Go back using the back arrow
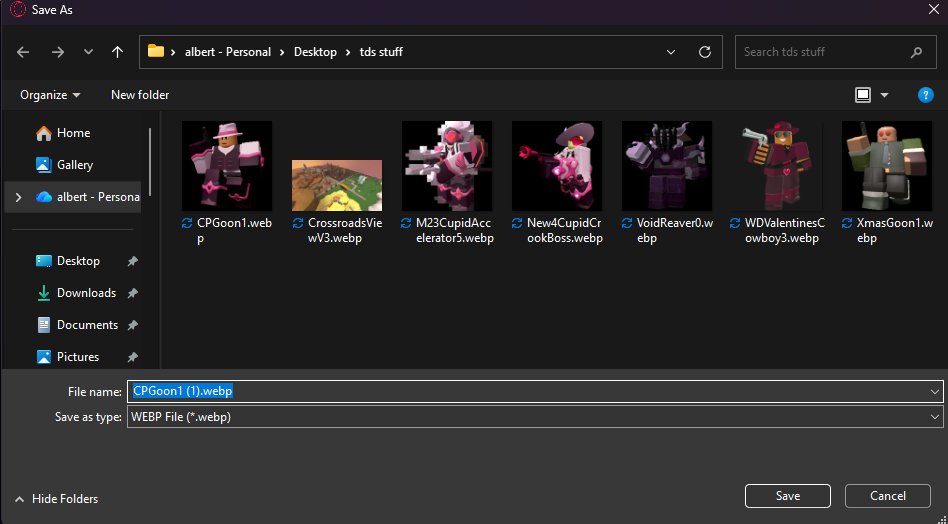The width and height of the screenshot is (948, 524). (x=23, y=53)
